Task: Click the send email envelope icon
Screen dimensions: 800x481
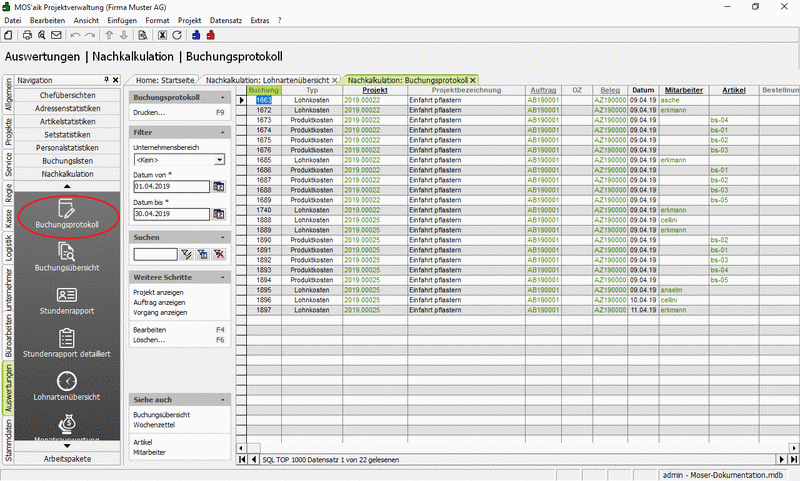Action: click(56, 35)
